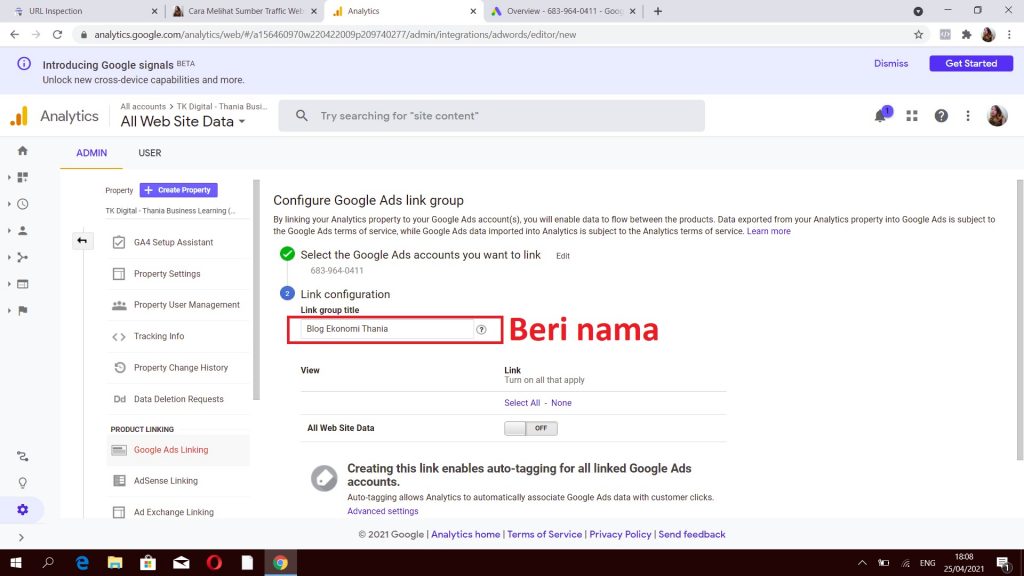
Task: Click the Link group title help icon
Action: click(x=481, y=330)
